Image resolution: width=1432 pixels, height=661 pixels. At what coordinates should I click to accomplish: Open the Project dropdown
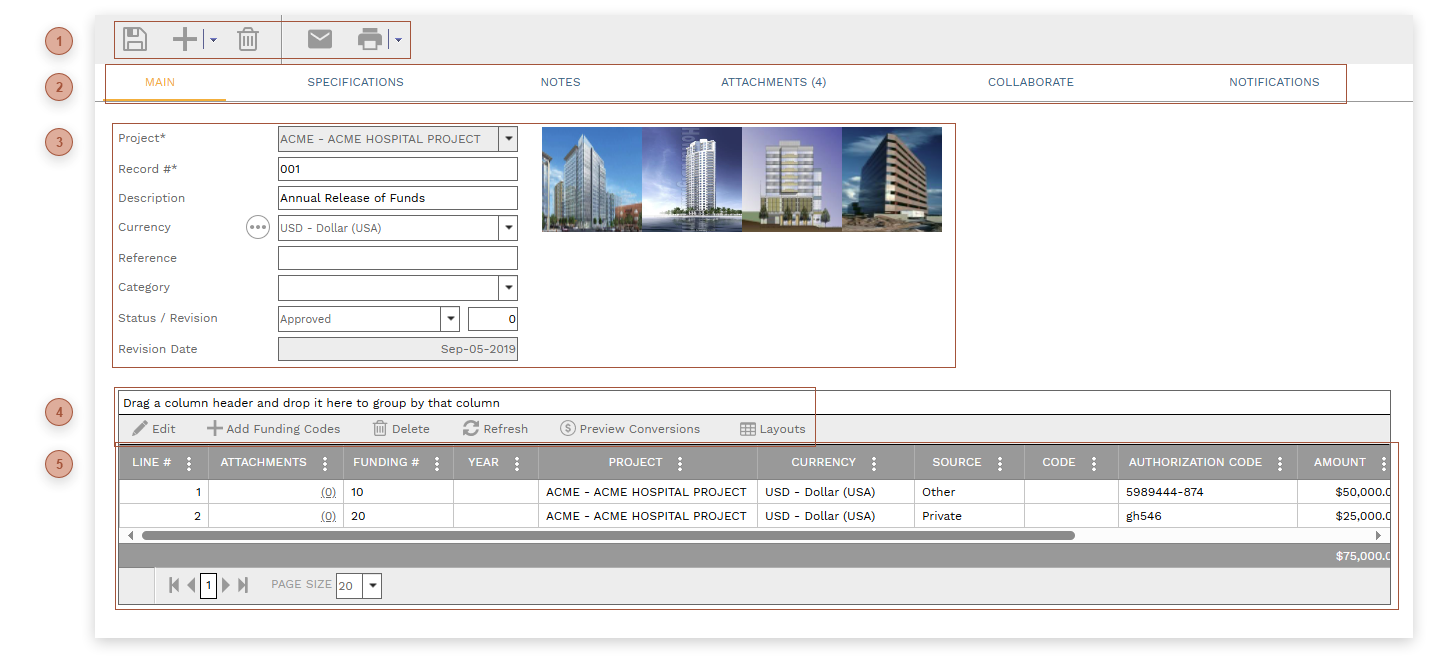coord(508,138)
